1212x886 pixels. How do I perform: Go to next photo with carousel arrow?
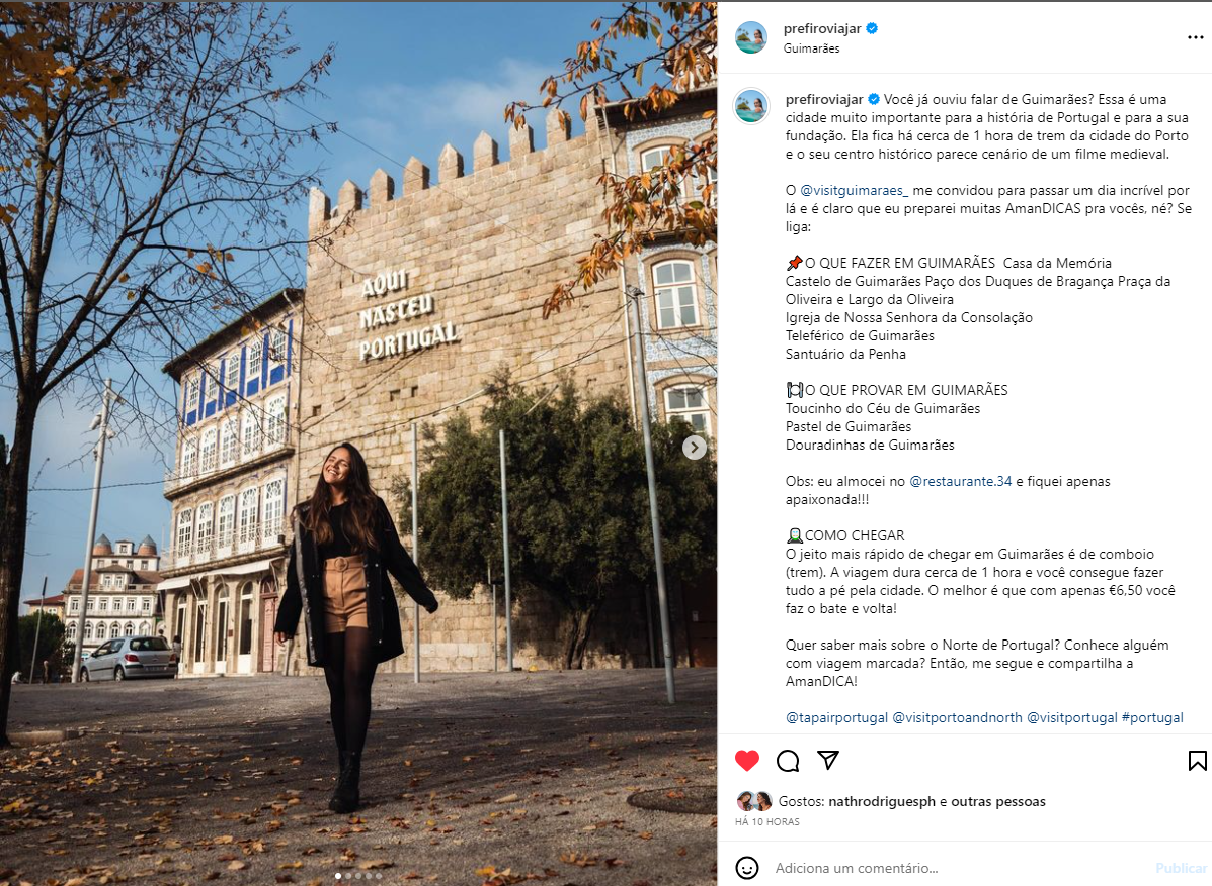(695, 447)
